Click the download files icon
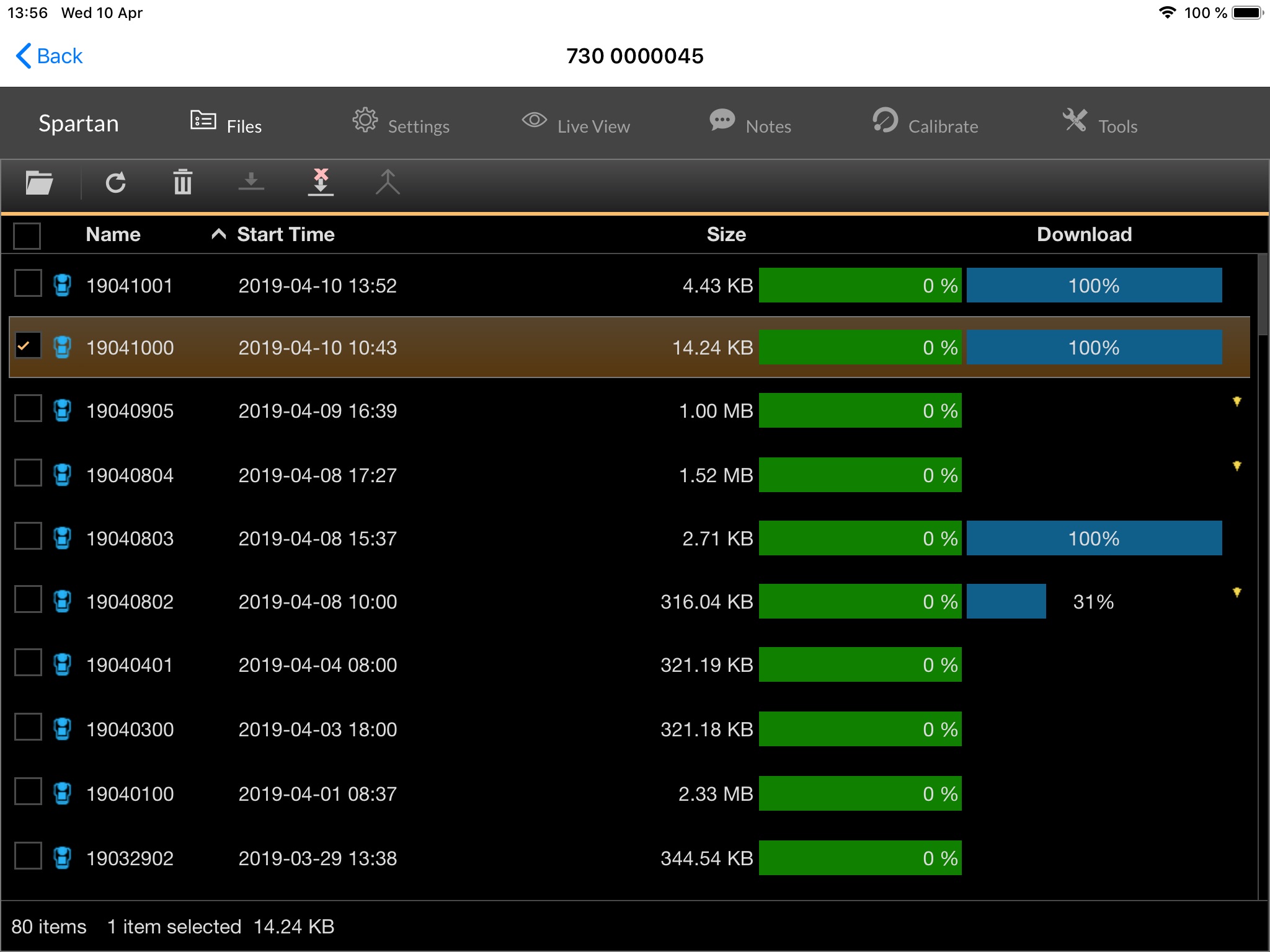This screenshot has height=952, width=1270. pos(251,183)
